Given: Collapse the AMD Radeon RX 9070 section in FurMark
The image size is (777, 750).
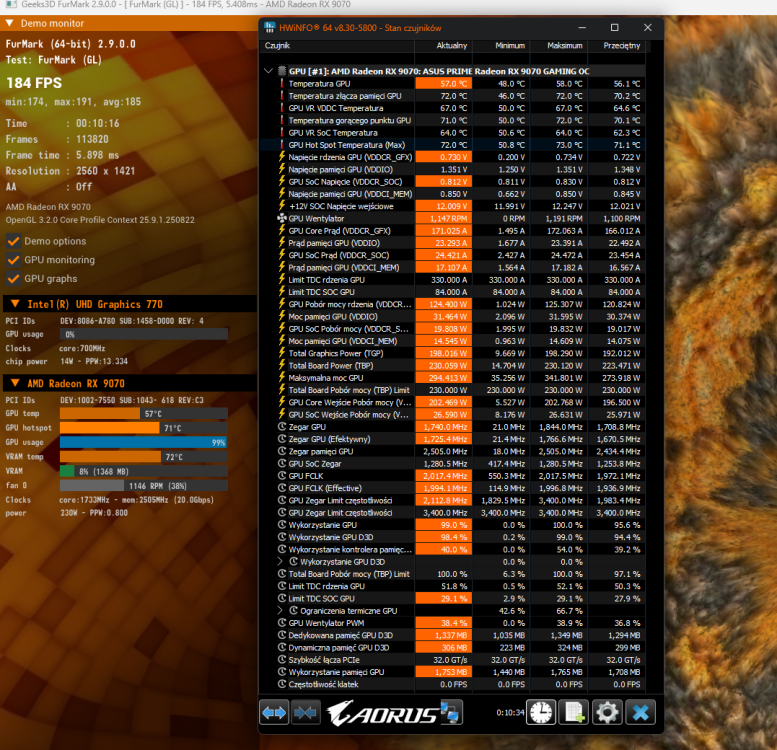Looking at the screenshot, I should [x=15, y=383].
